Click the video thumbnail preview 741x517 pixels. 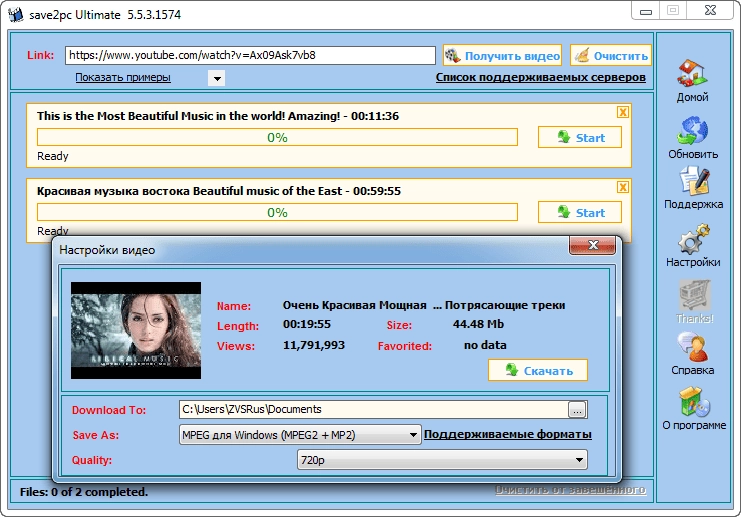(136, 330)
